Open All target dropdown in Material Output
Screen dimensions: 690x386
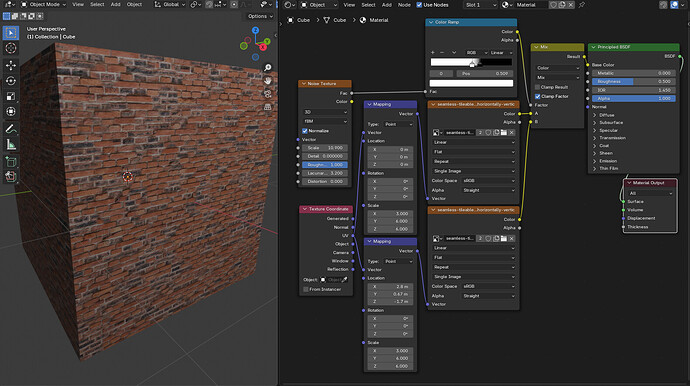click(650, 193)
